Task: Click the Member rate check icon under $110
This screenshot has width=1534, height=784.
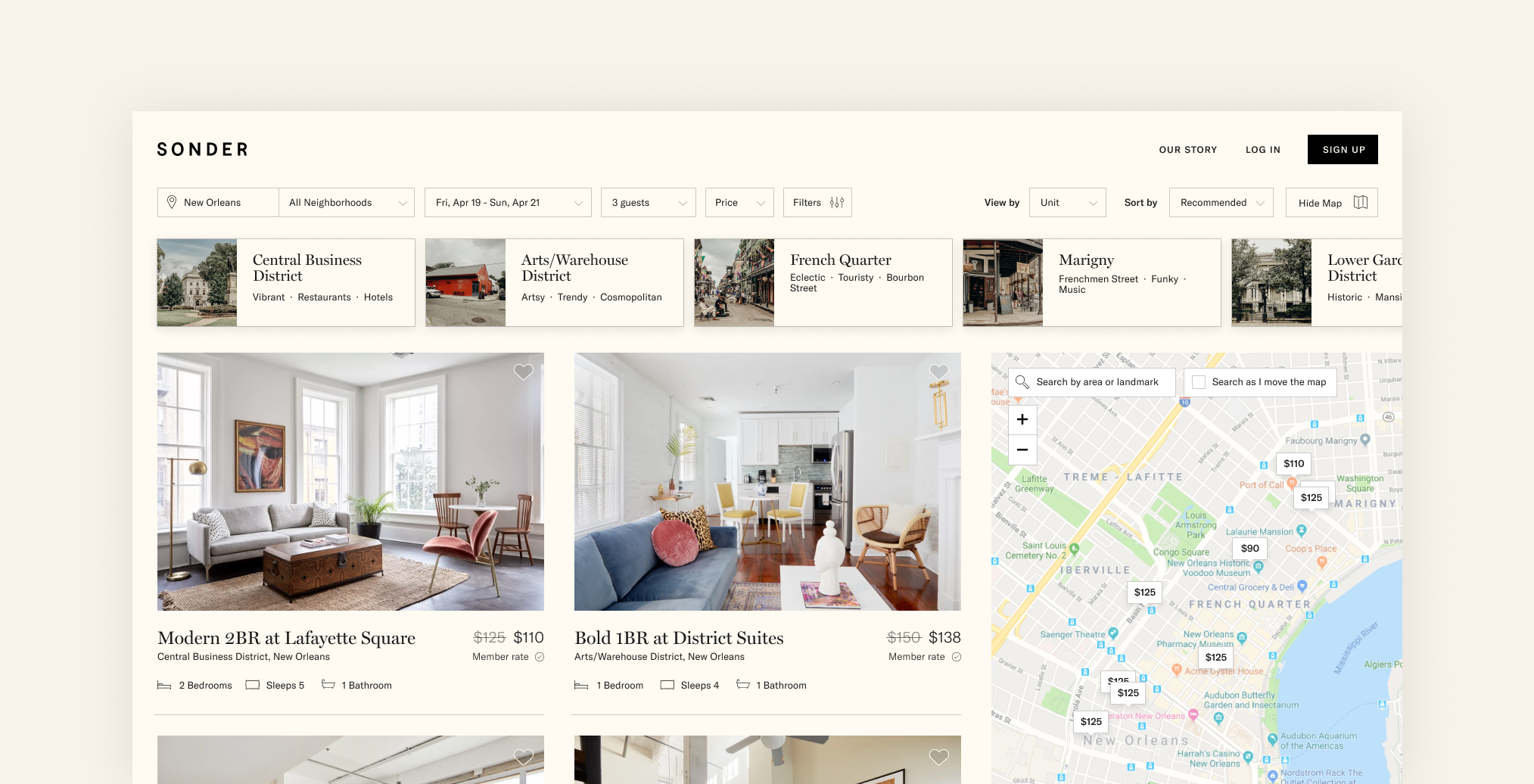Action: tap(540, 657)
